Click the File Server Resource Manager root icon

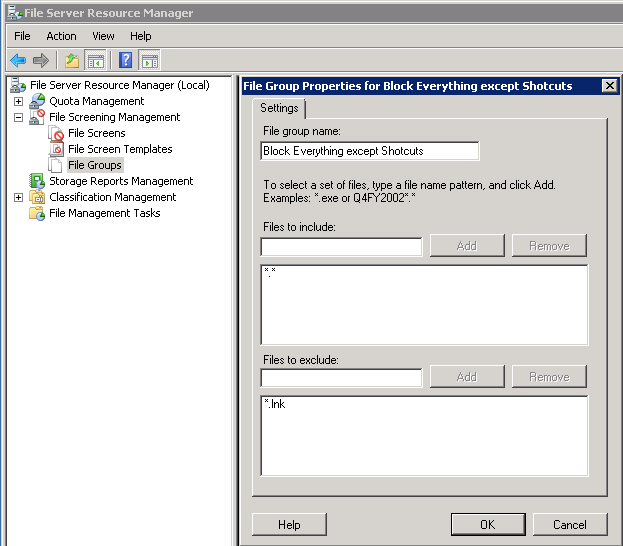tap(18, 85)
